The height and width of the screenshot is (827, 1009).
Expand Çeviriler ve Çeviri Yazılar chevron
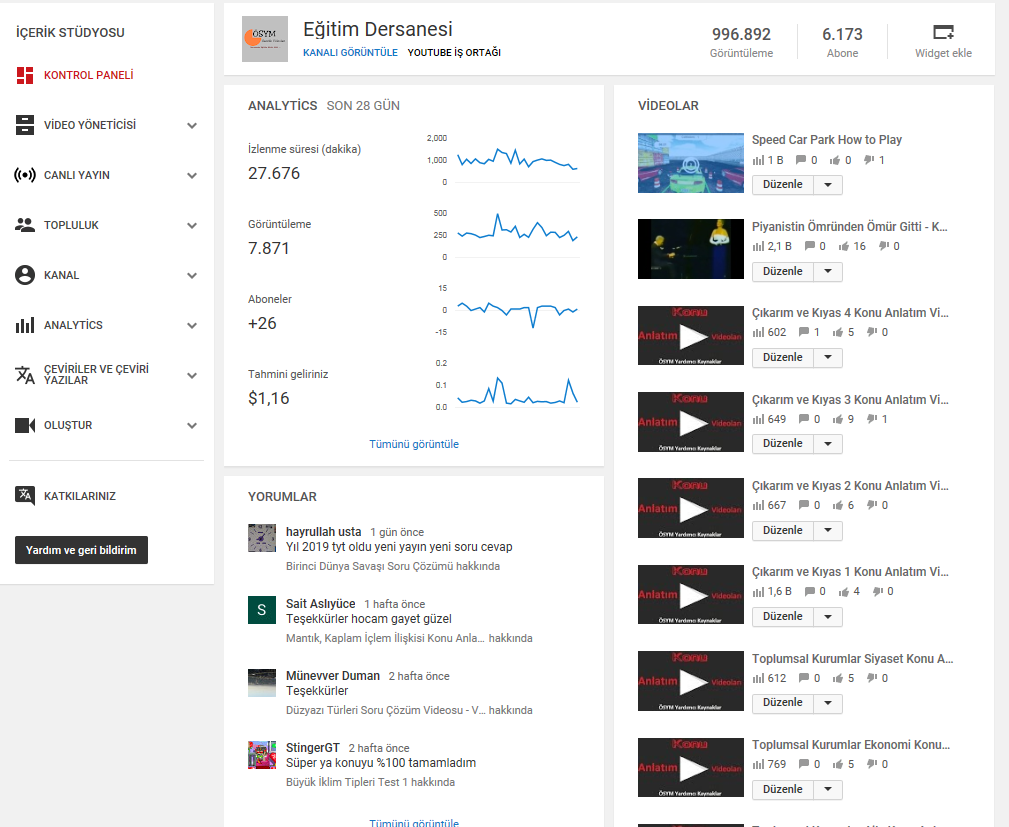coord(192,375)
